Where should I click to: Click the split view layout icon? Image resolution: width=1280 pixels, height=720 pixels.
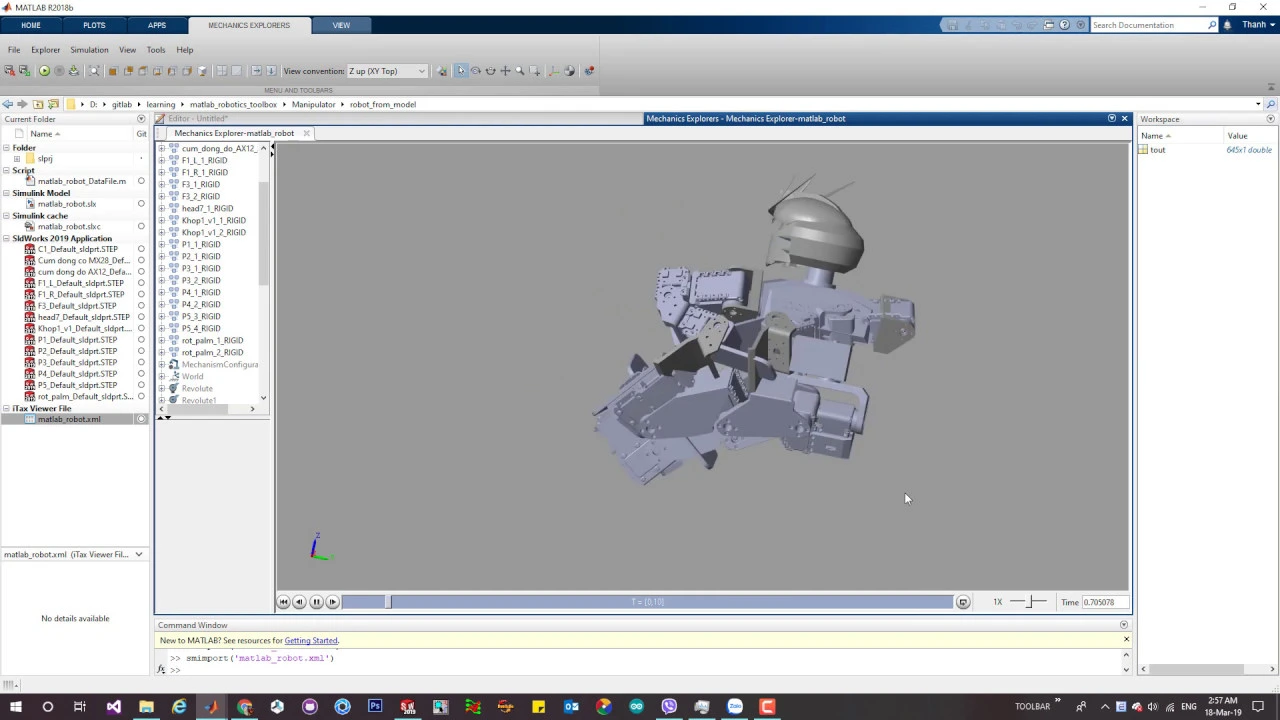[x=222, y=71]
